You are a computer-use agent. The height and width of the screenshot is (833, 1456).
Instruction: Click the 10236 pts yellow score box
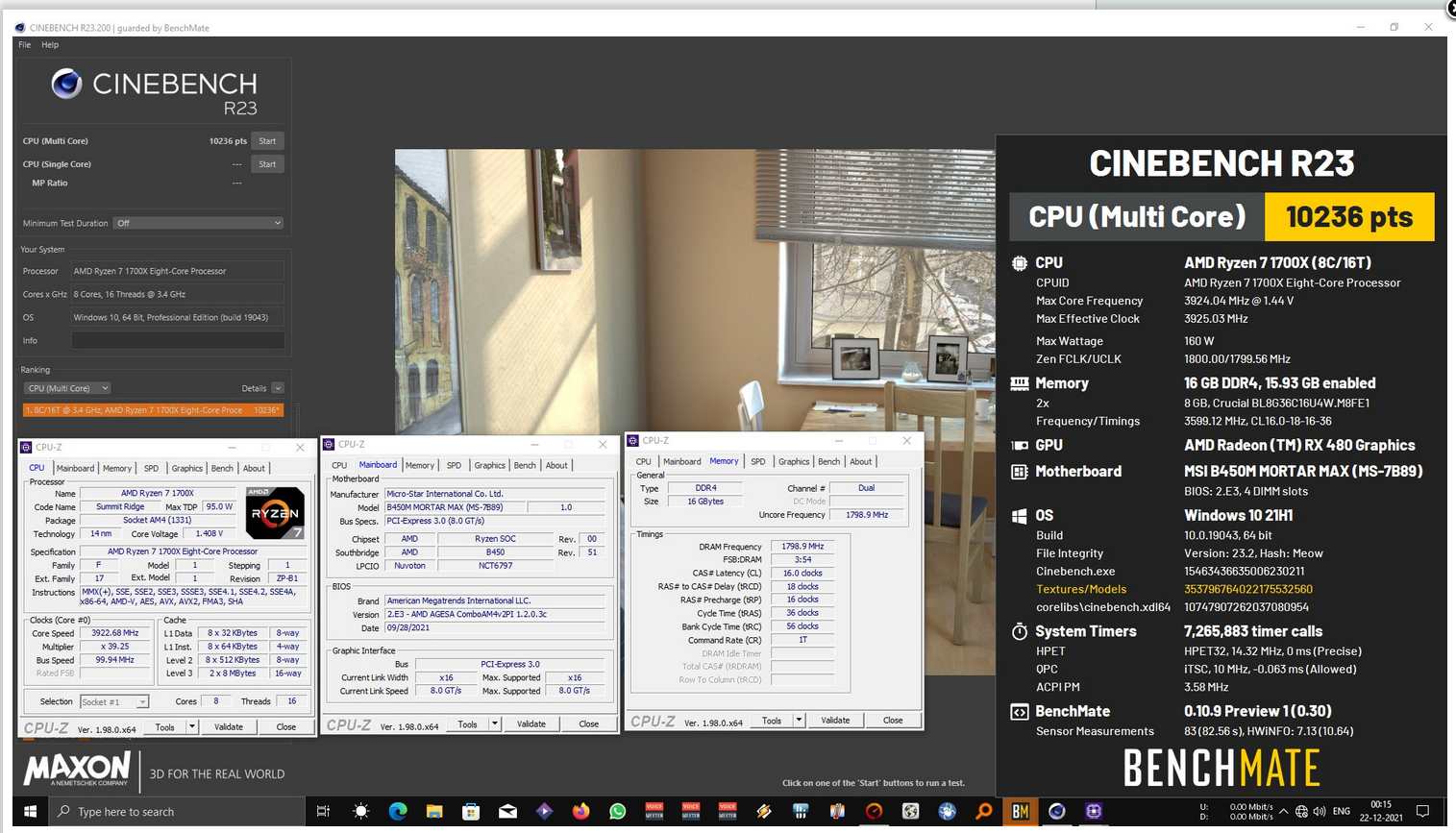(1349, 217)
